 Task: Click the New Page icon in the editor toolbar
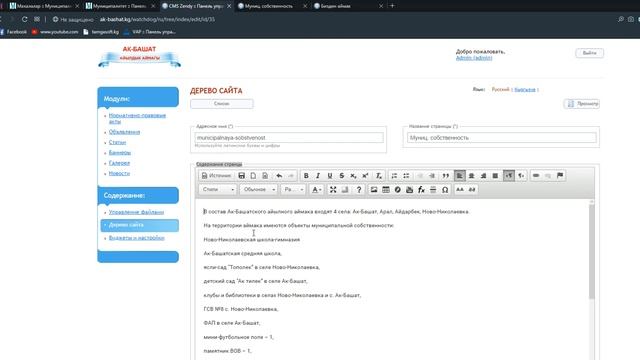253,176
